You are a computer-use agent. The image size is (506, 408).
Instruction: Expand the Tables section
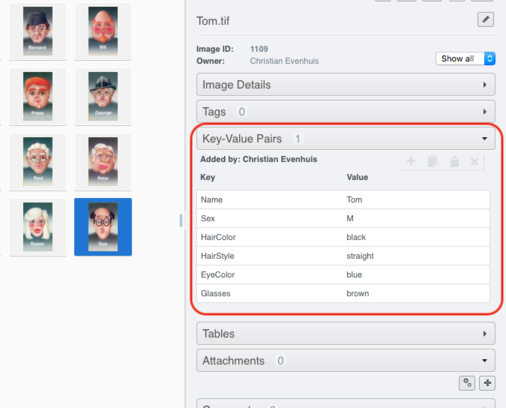[x=346, y=333]
